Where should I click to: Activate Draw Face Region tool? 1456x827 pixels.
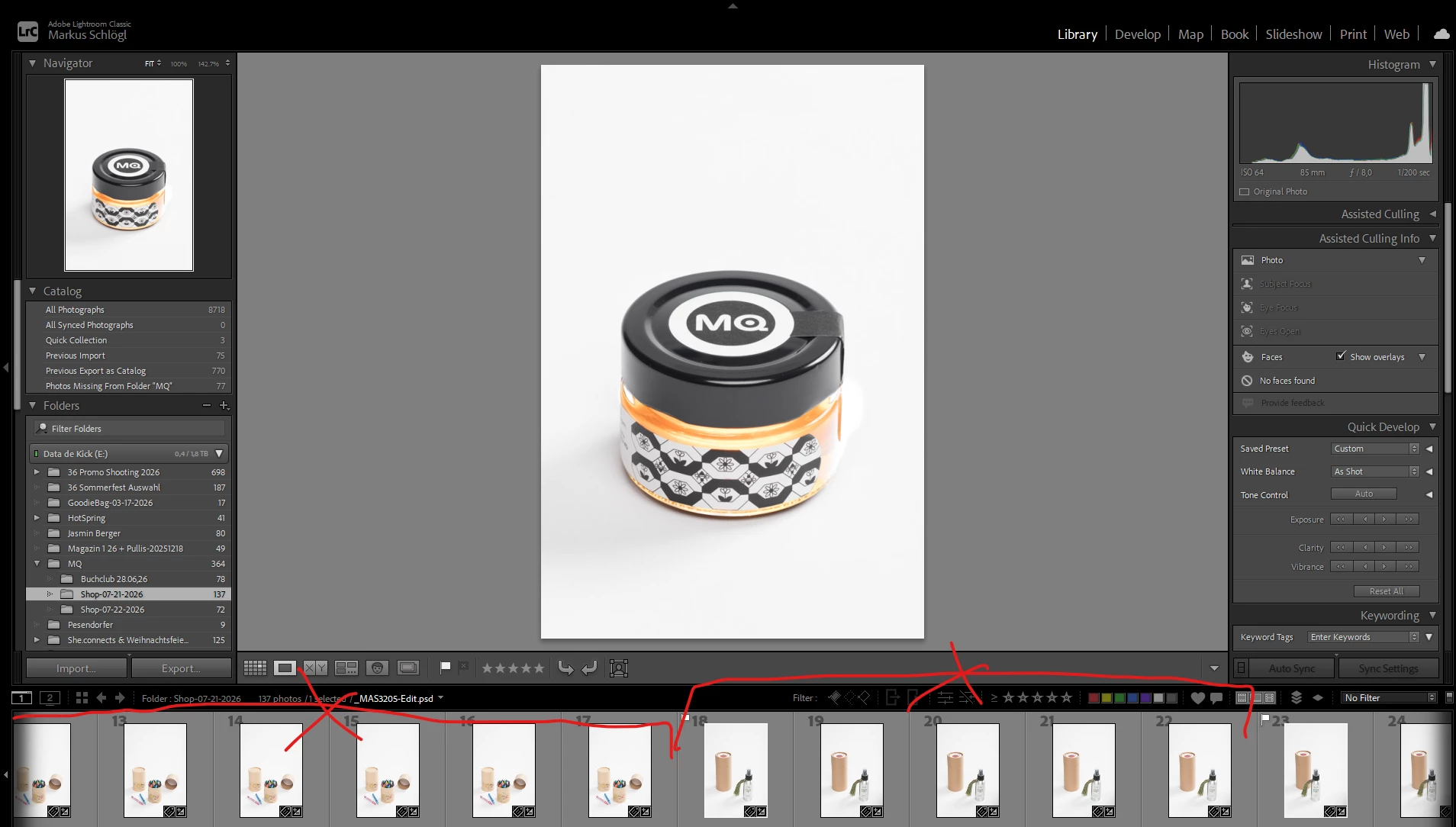click(619, 668)
